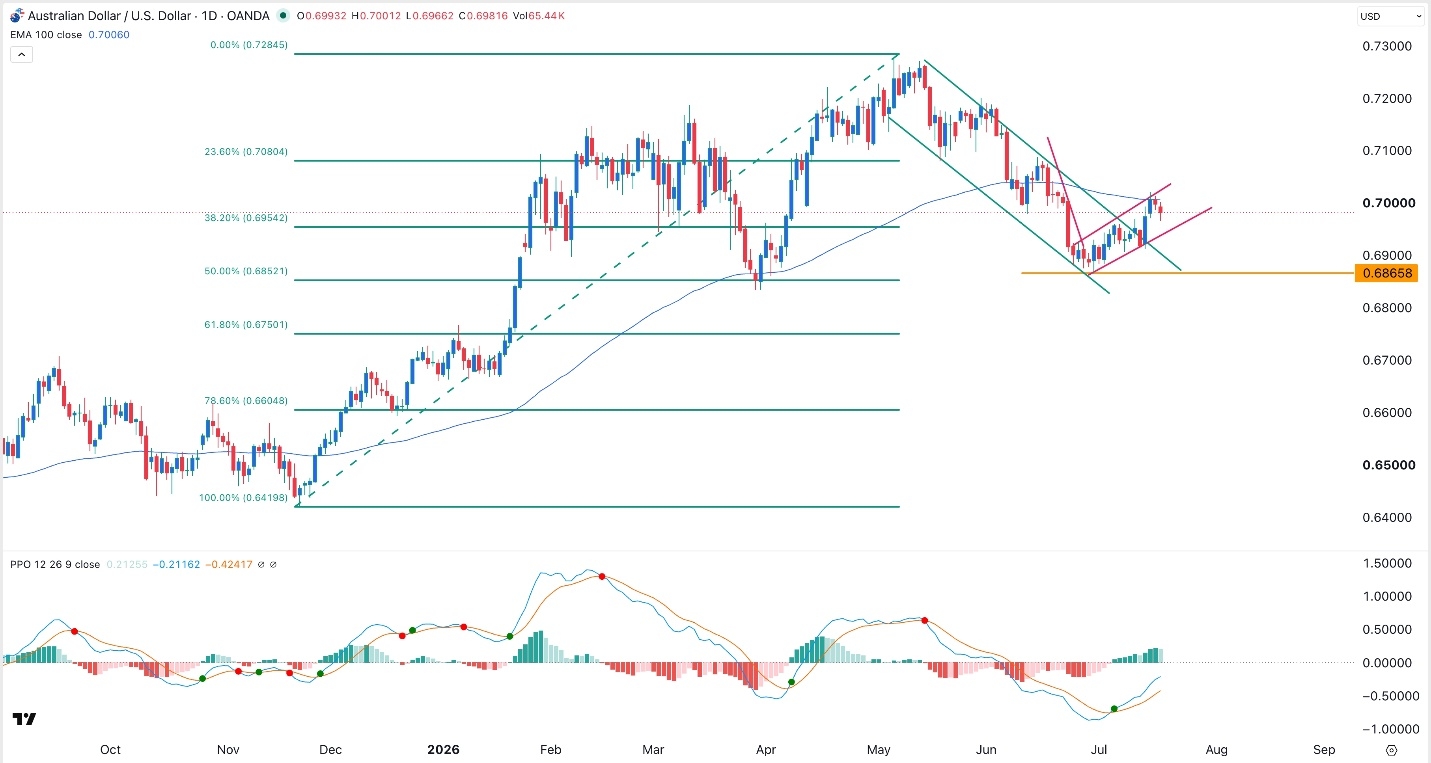Click the 0.64000 price axis label
The height and width of the screenshot is (763, 1431).
point(1386,517)
